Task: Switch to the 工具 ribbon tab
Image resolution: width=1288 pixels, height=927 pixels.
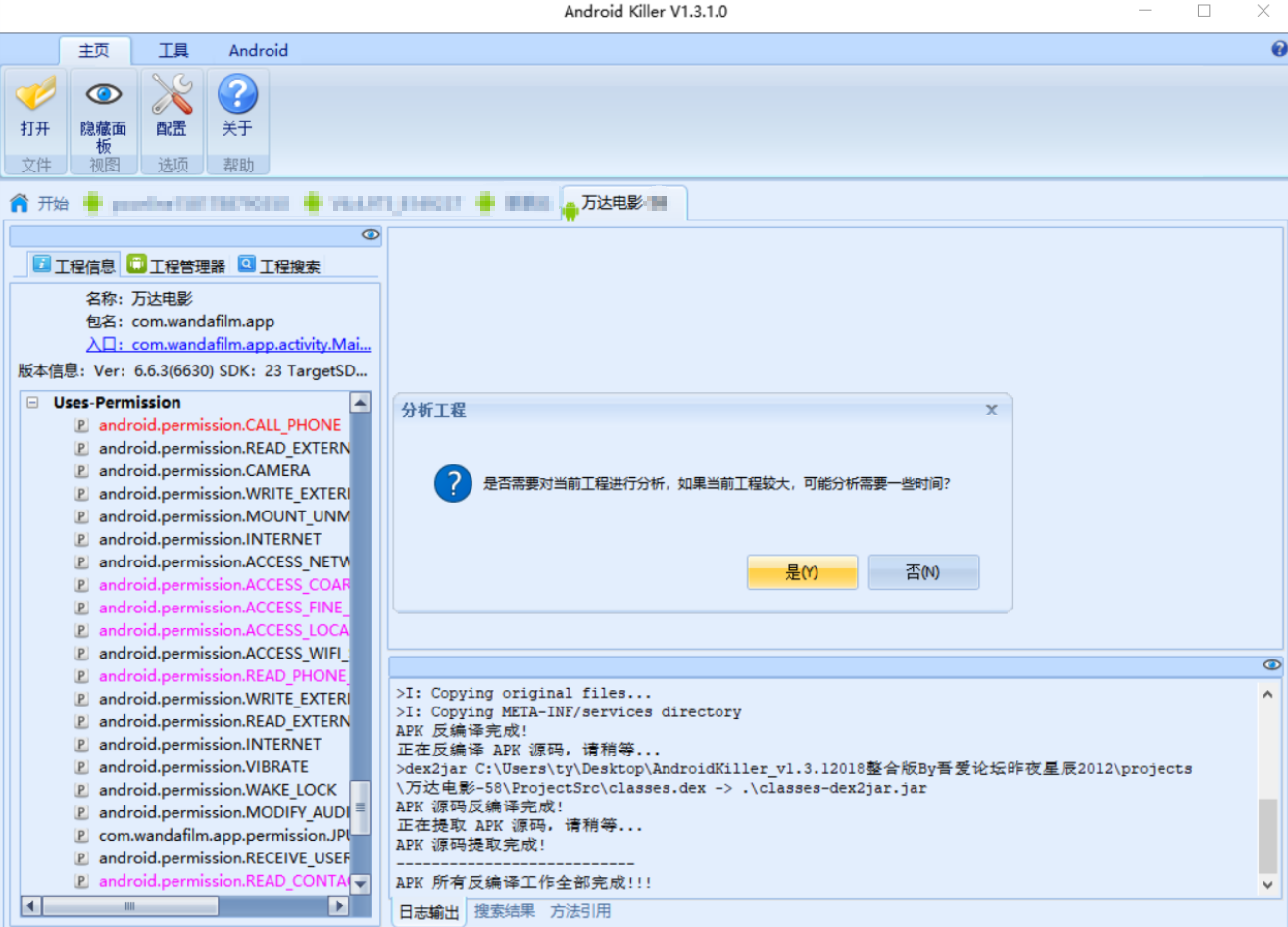Action: [x=173, y=50]
